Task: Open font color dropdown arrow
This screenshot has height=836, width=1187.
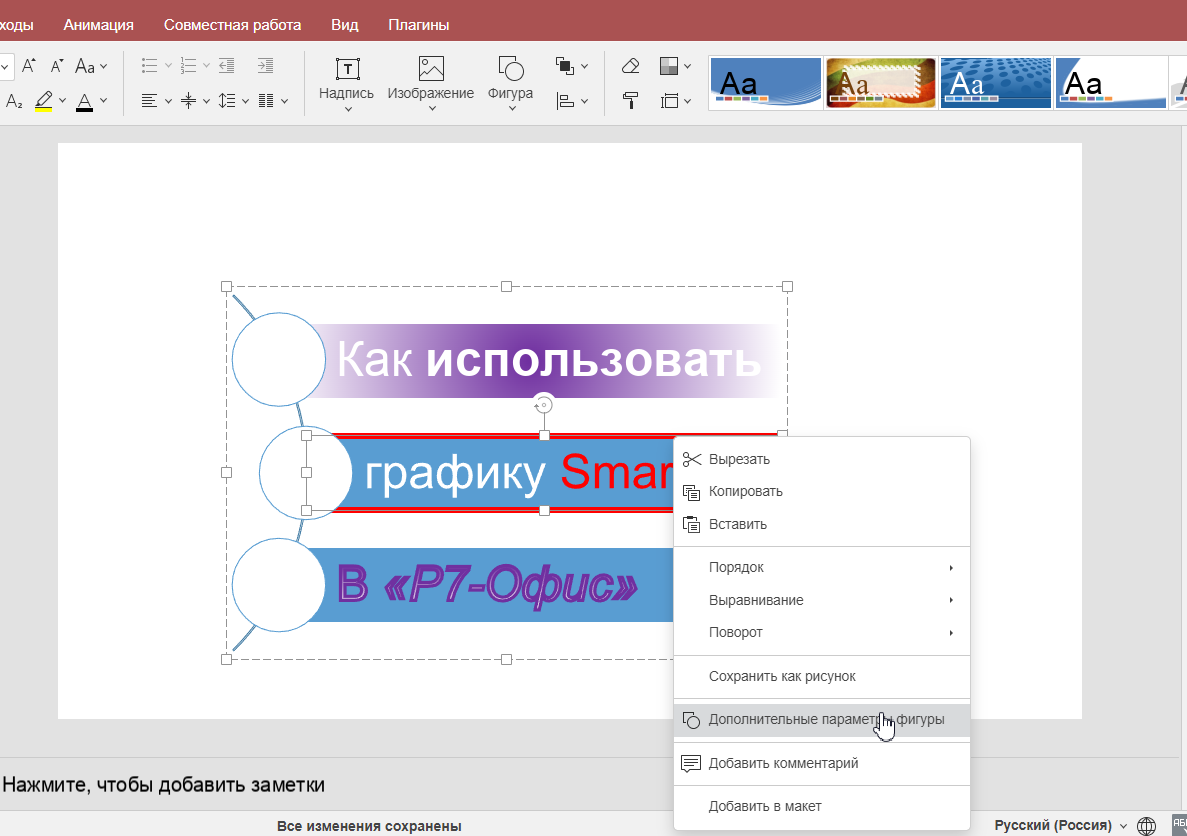Action: pyautogui.click(x=103, y=101)
